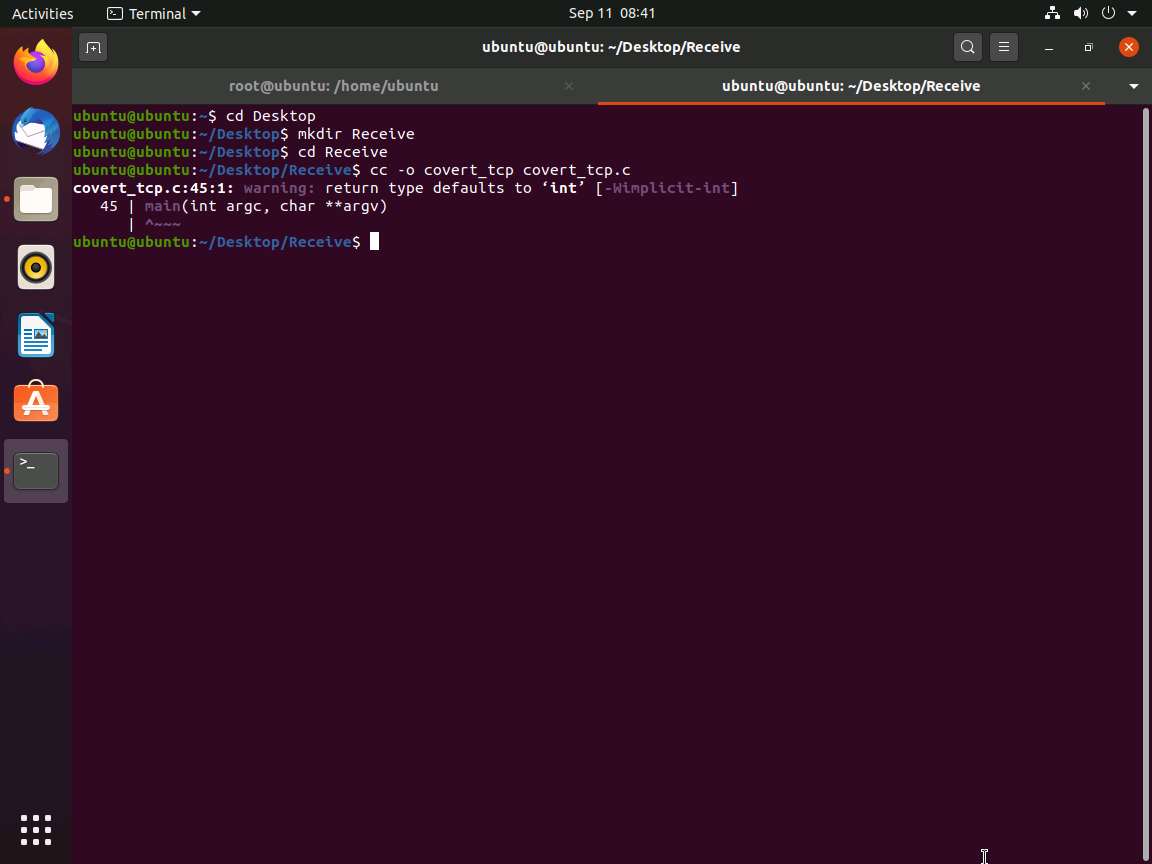Click the 'covert_tcp.c:45:1:' warning location
Screen dimensions: 1152x864
point(154,188)
